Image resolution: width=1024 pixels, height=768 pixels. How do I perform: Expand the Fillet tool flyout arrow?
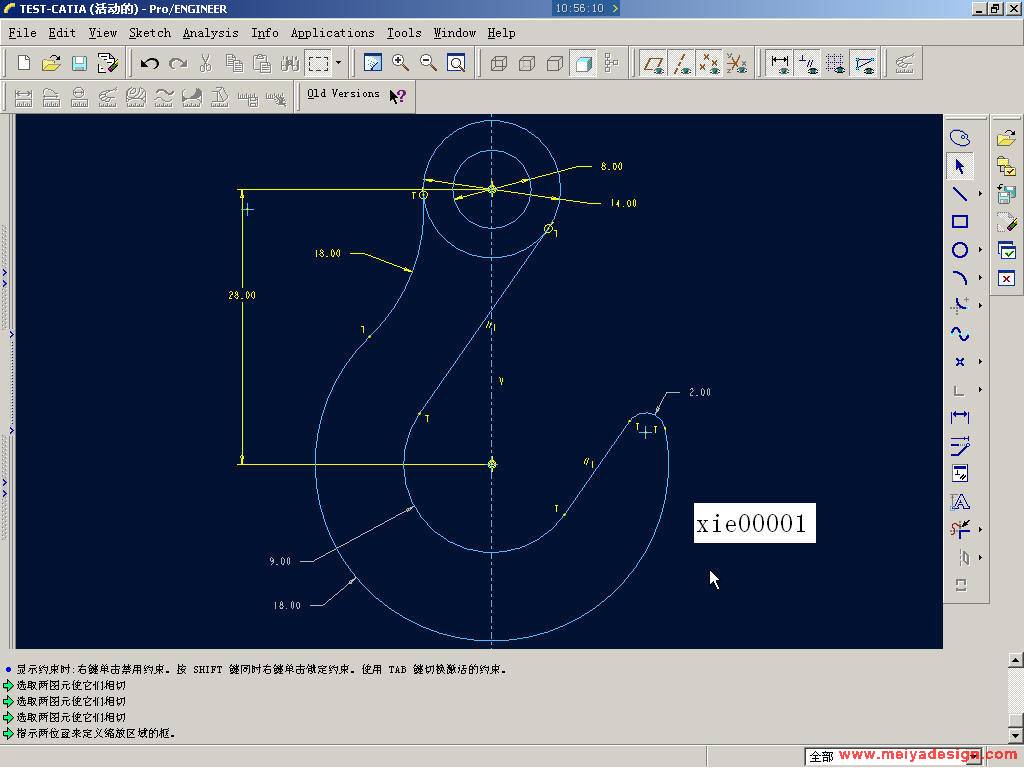coord(980,306)
